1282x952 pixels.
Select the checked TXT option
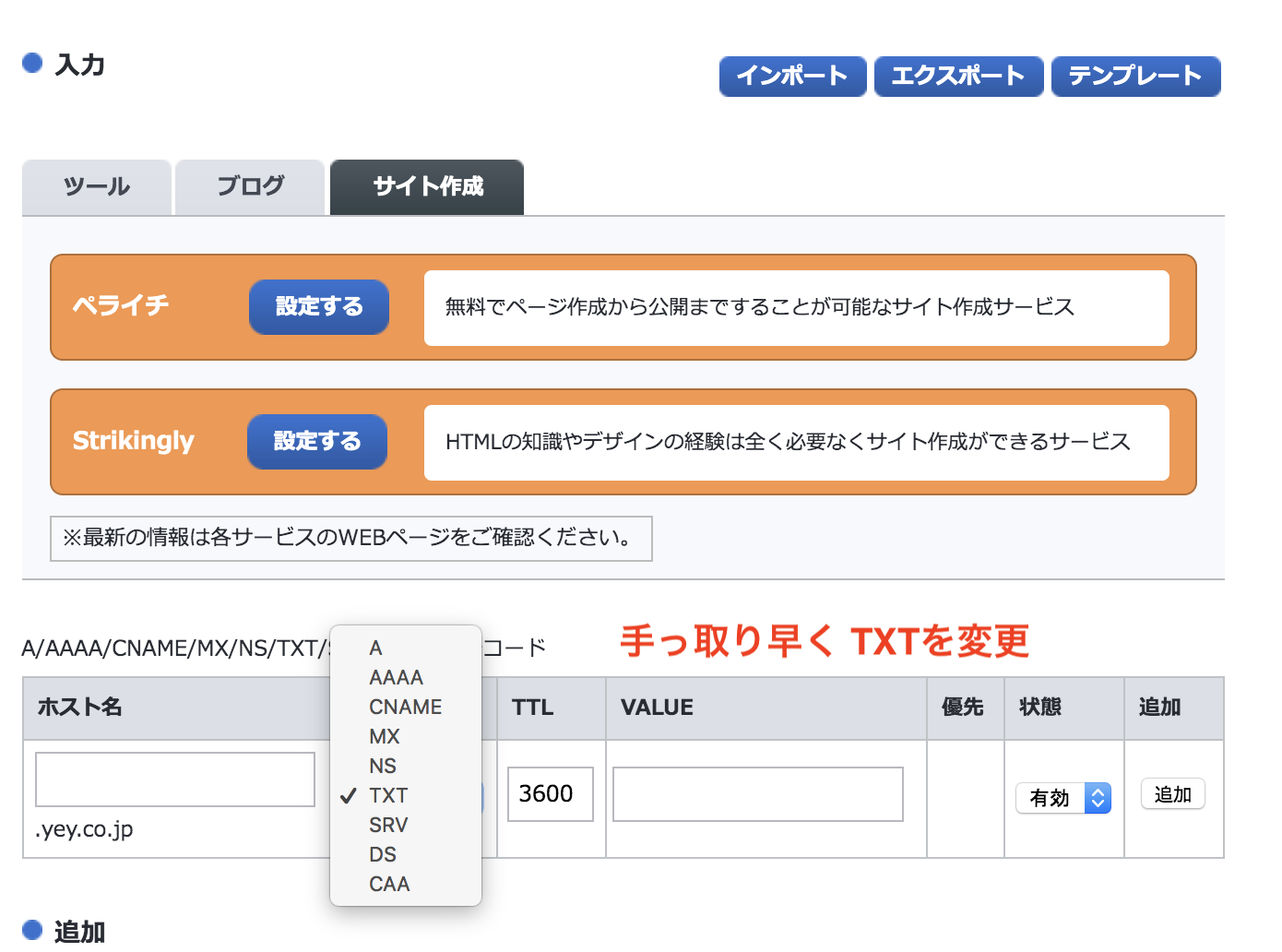point(388,795)
